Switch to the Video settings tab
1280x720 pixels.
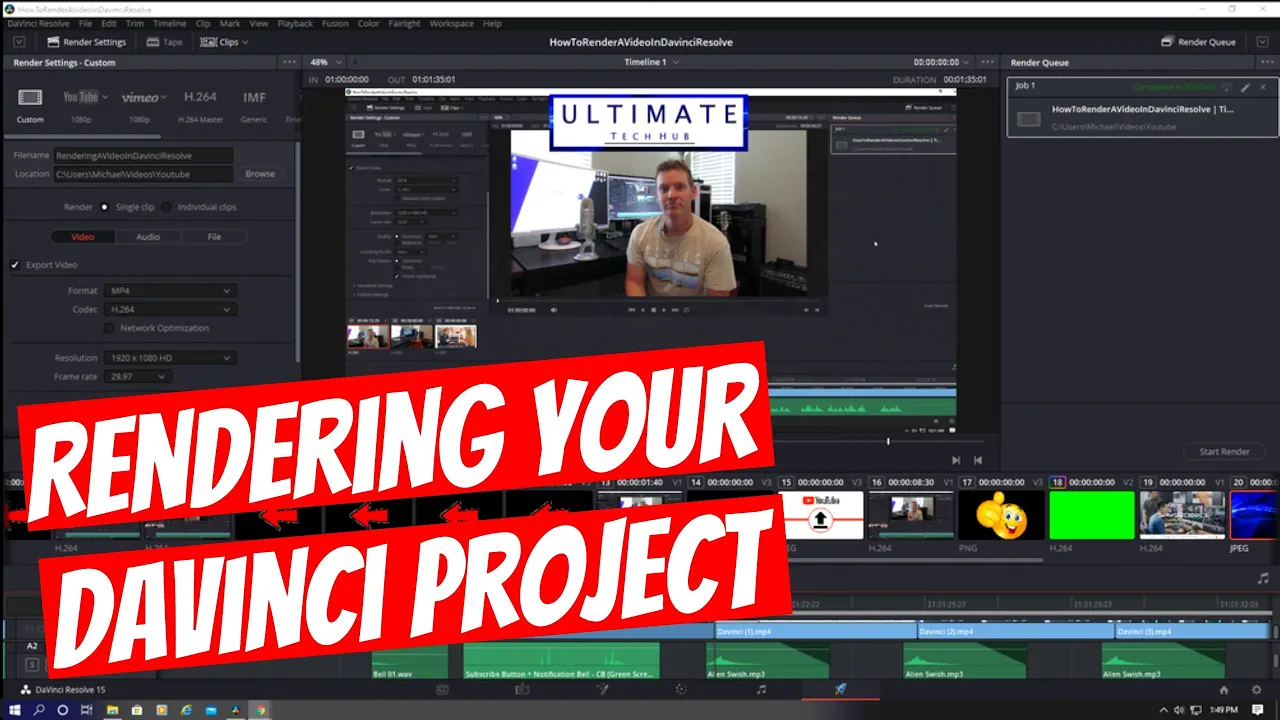pos(82,237)
